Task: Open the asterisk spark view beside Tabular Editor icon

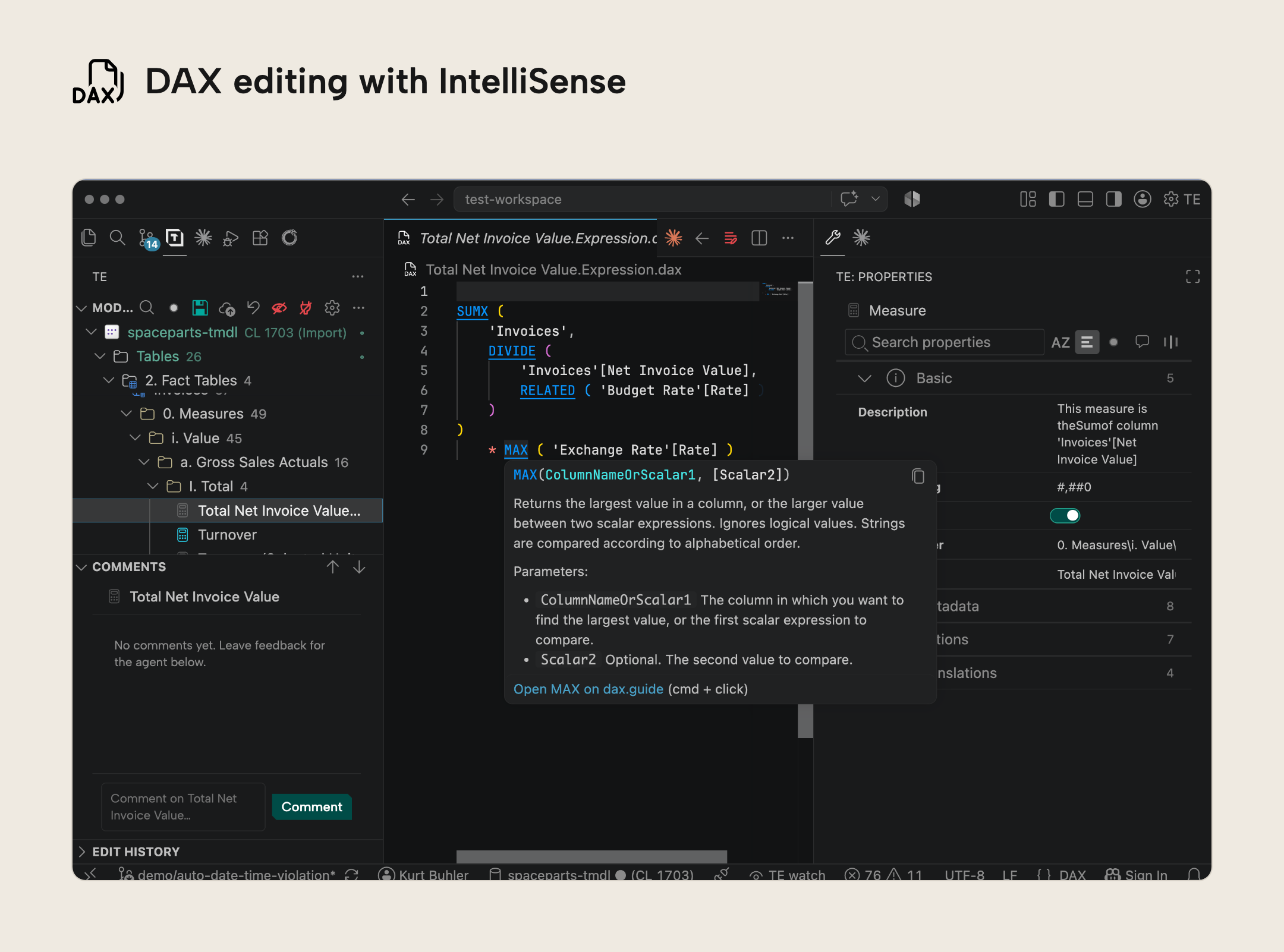Action: tap(203, 238)
